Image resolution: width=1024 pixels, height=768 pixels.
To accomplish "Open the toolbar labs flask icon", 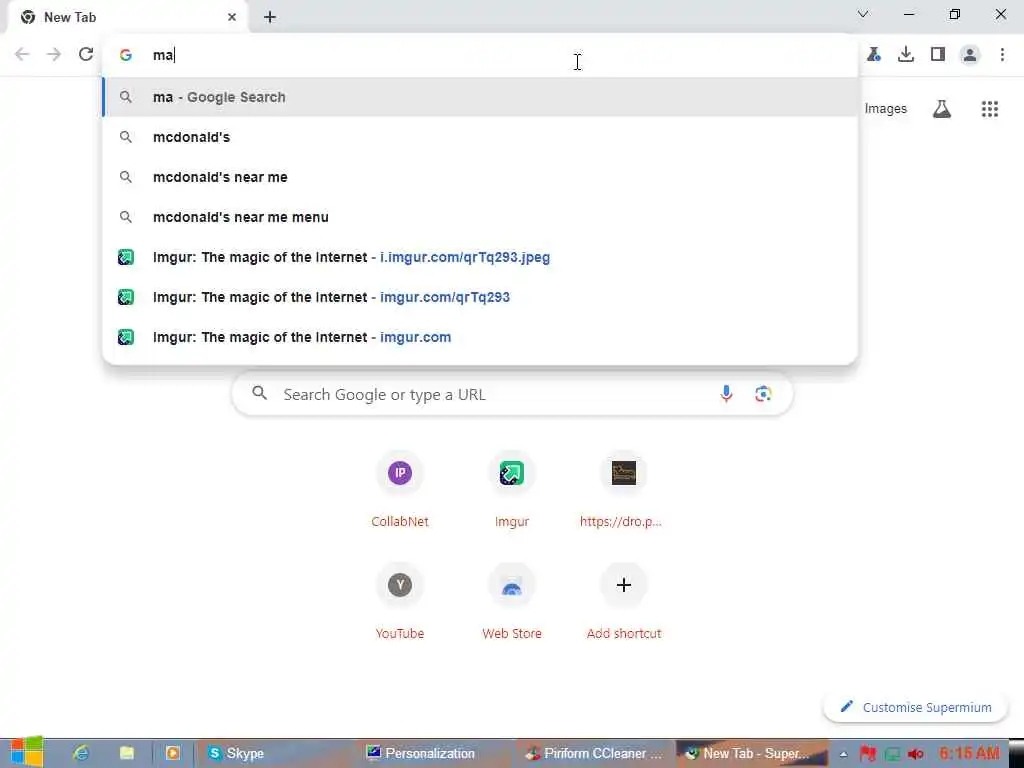I will pos(874,54).
